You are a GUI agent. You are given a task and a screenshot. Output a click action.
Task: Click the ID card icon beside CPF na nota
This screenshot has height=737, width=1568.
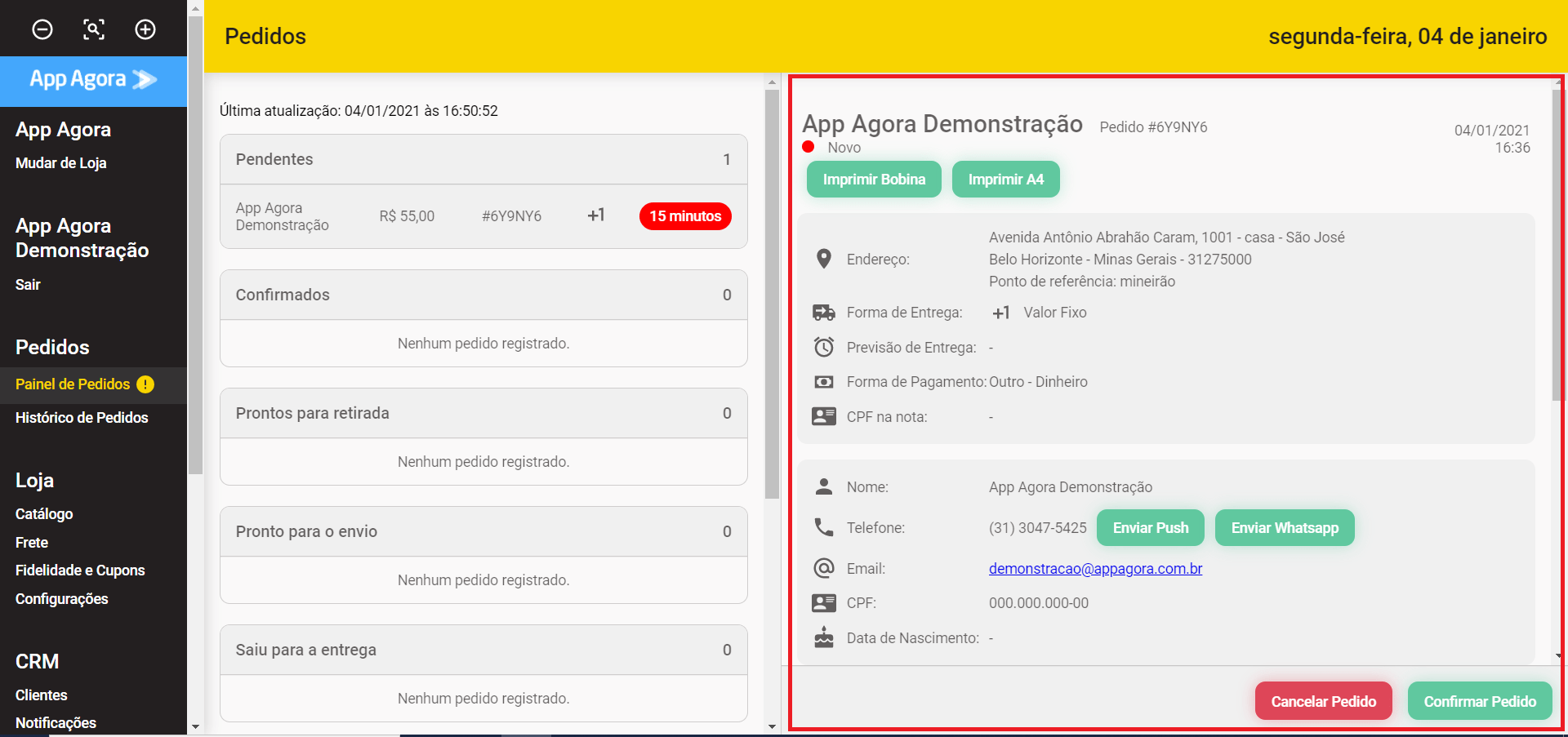[x=824, y=416]
